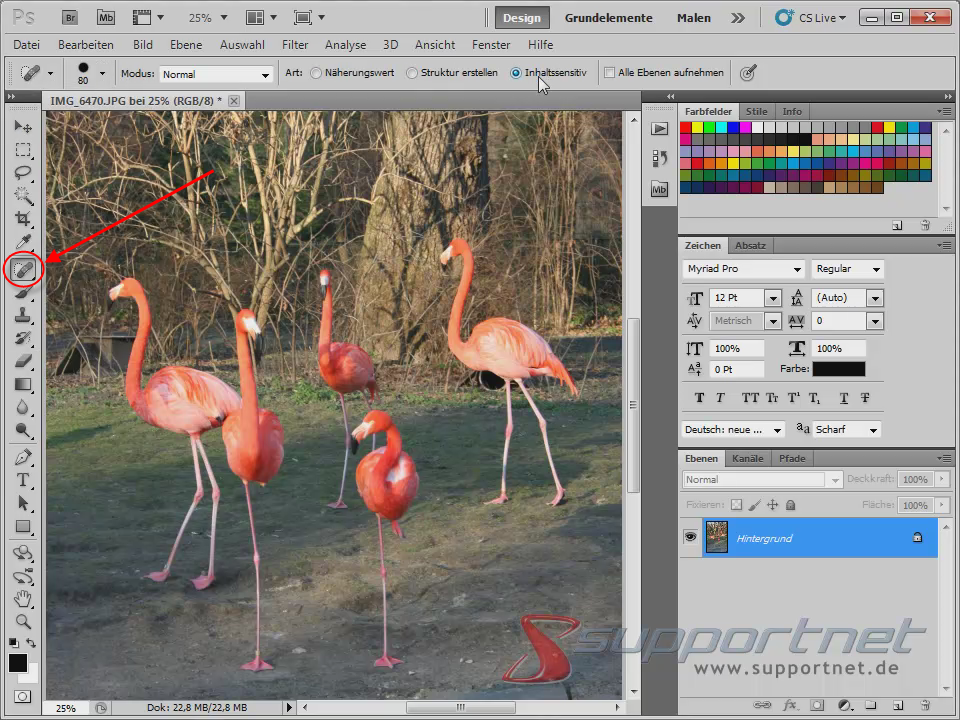The image size is (960, 720).
Task: Open the font size dropdown 12 Pt
Action: click(x=771, y=297)
